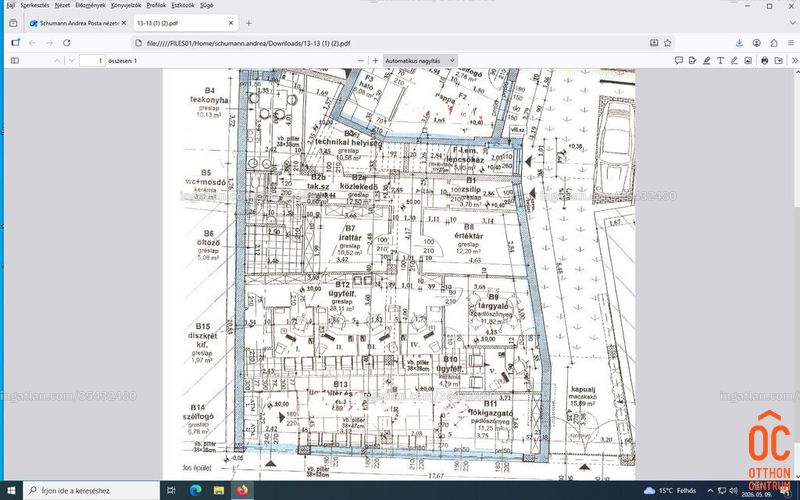Select the PDF add image tool
The image size is (800, 500).
click(747, 61)
